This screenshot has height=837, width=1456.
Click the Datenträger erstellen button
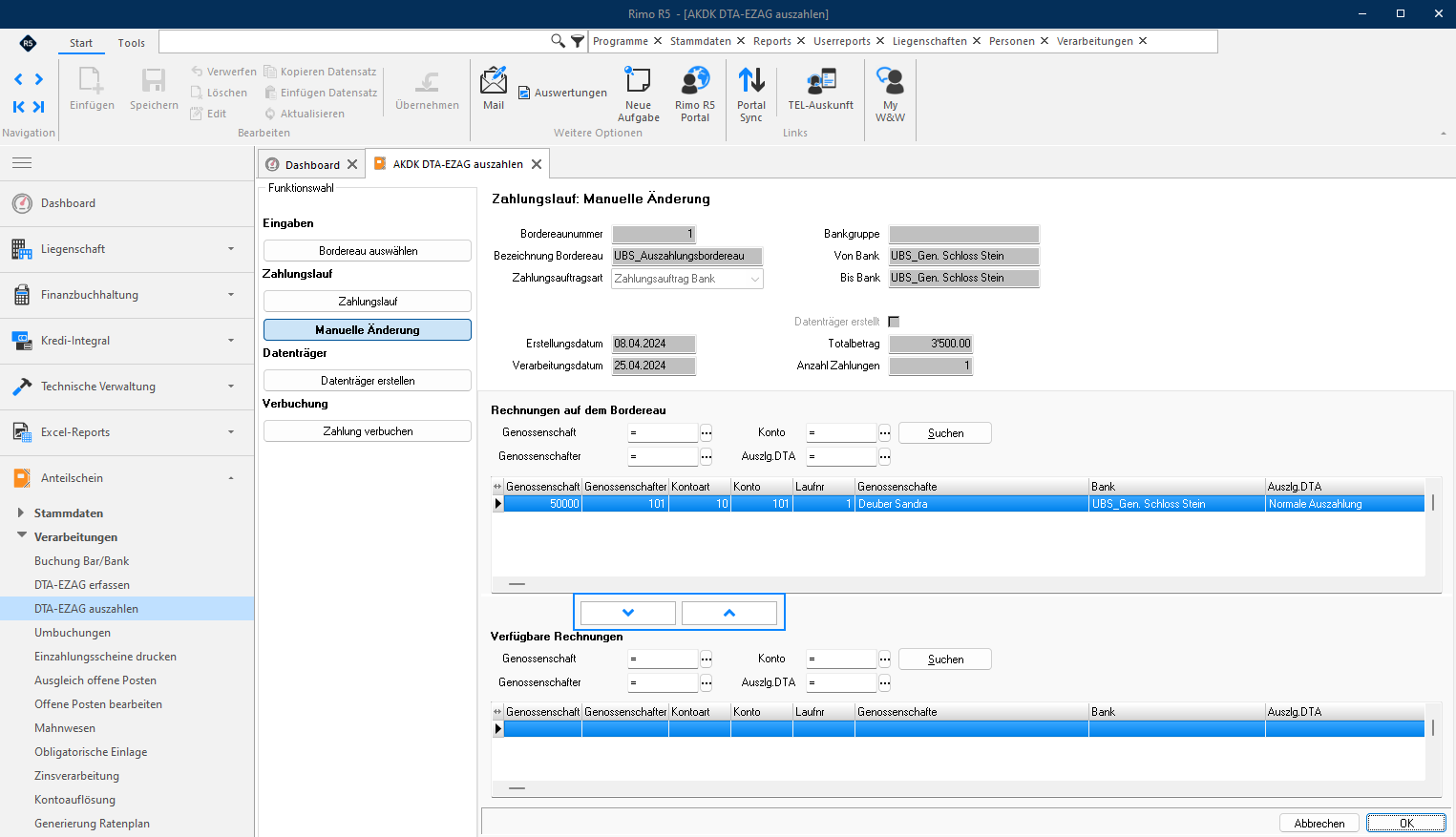pos(368,381)
